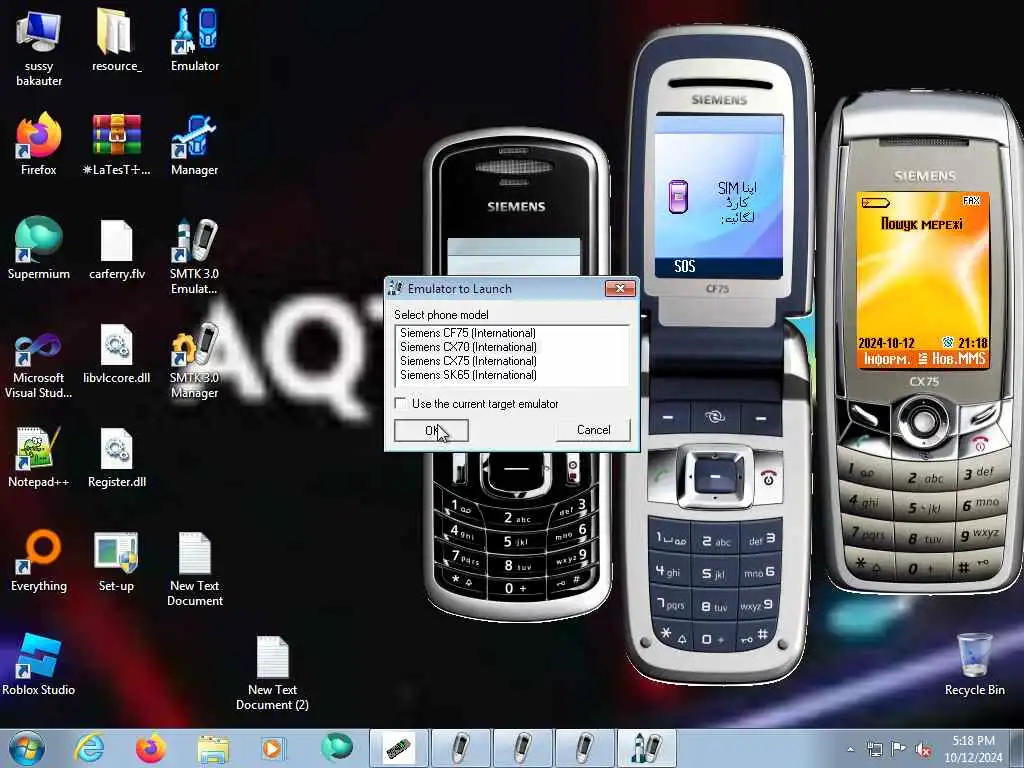Open Firefox from the taskbar
1024x768 pixels.
click(151, 748)
